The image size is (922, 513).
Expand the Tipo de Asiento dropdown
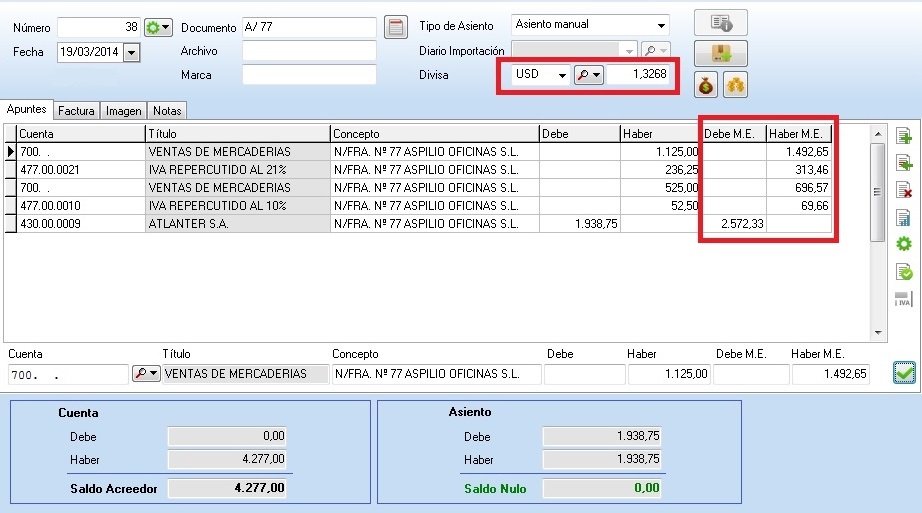tap(660, 25)
